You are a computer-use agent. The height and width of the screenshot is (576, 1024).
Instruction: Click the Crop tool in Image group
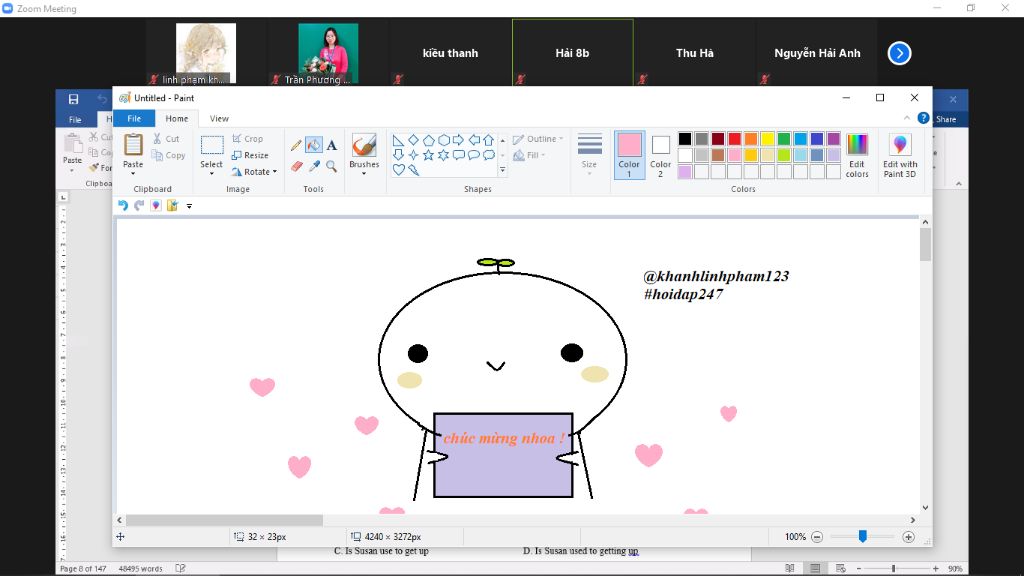tap(248, 138)
